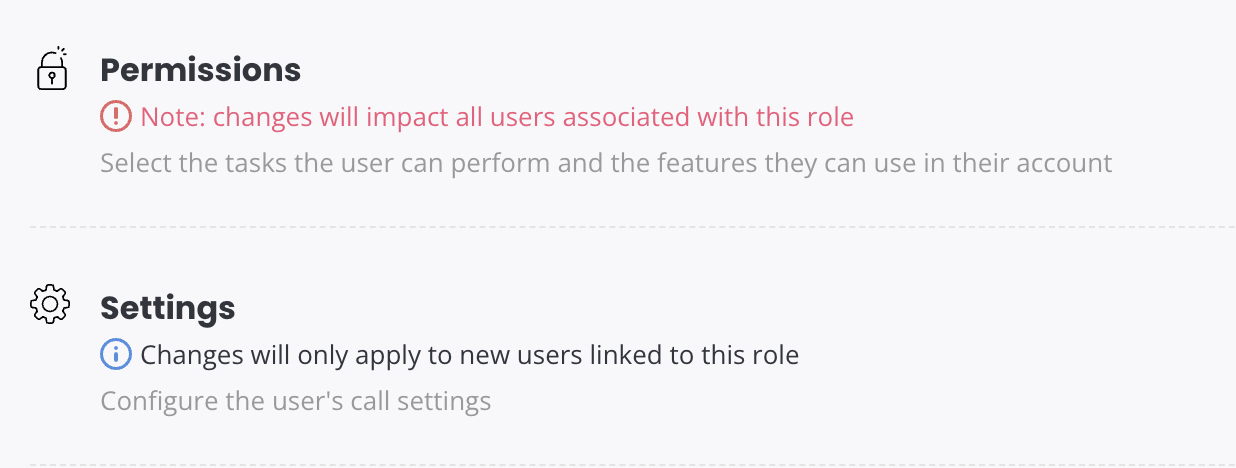The width and height of the screenshot is (1236, 468).
Task: Click the unlocked padlock Permissions icon
Action: (52, 69)
